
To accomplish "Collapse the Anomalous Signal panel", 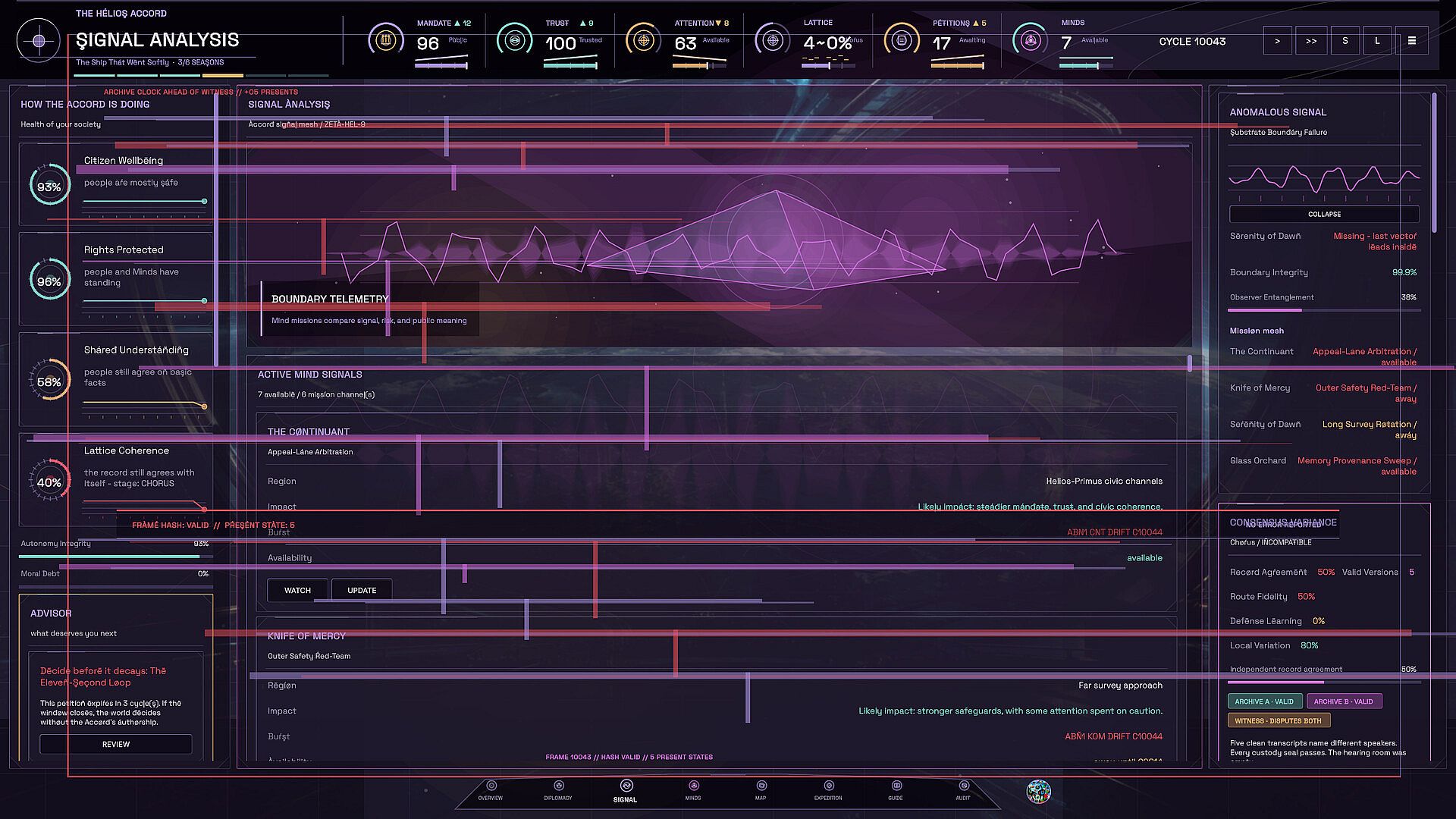I will pyautogui.click(x=1324, y=215).
